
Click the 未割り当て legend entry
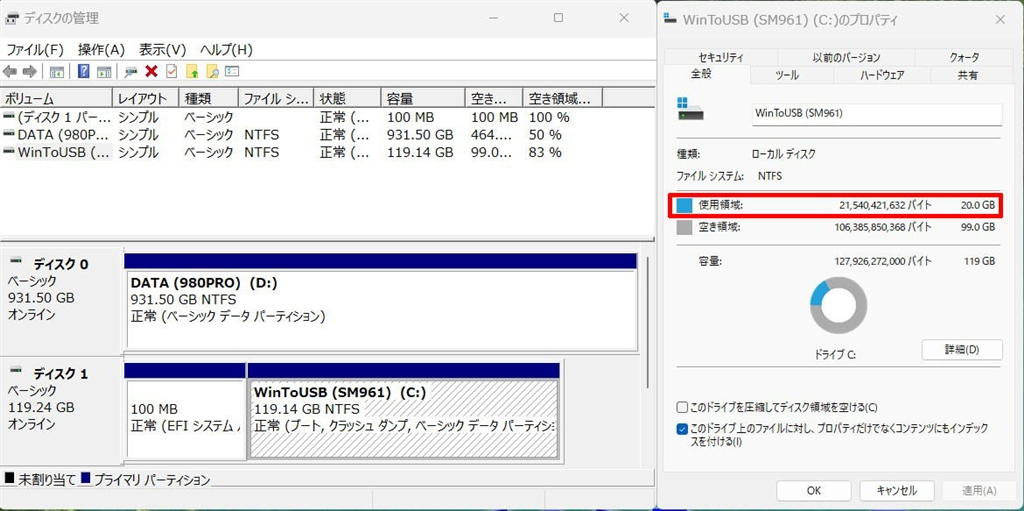pos(40,479)
